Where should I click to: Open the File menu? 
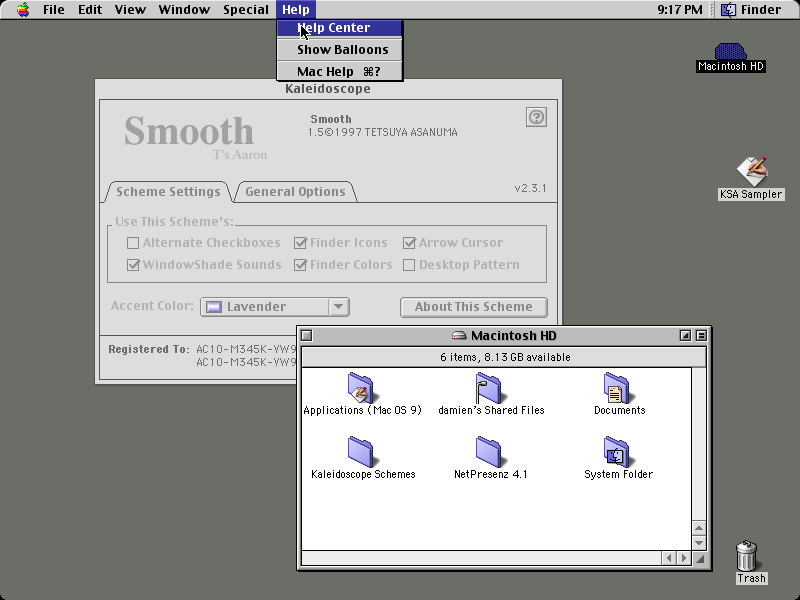pos(54,9)
